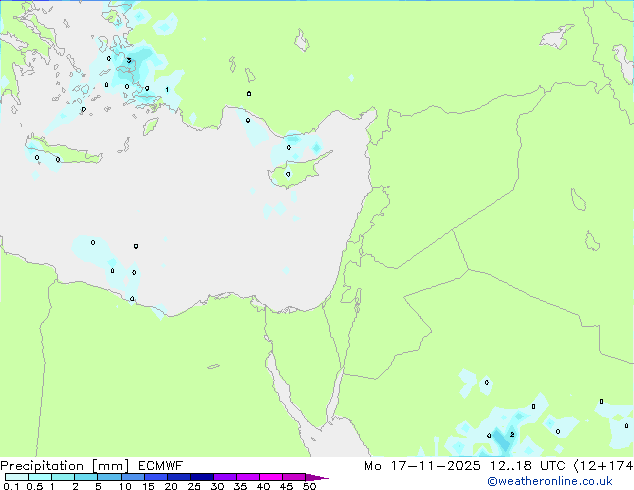Click the precipitation value "3" on map
634x490 pixels.
pos(129,61)
